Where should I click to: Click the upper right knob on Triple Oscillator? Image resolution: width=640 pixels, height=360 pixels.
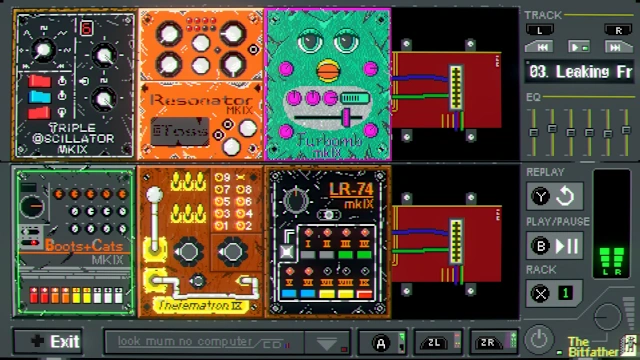(104, 56)
